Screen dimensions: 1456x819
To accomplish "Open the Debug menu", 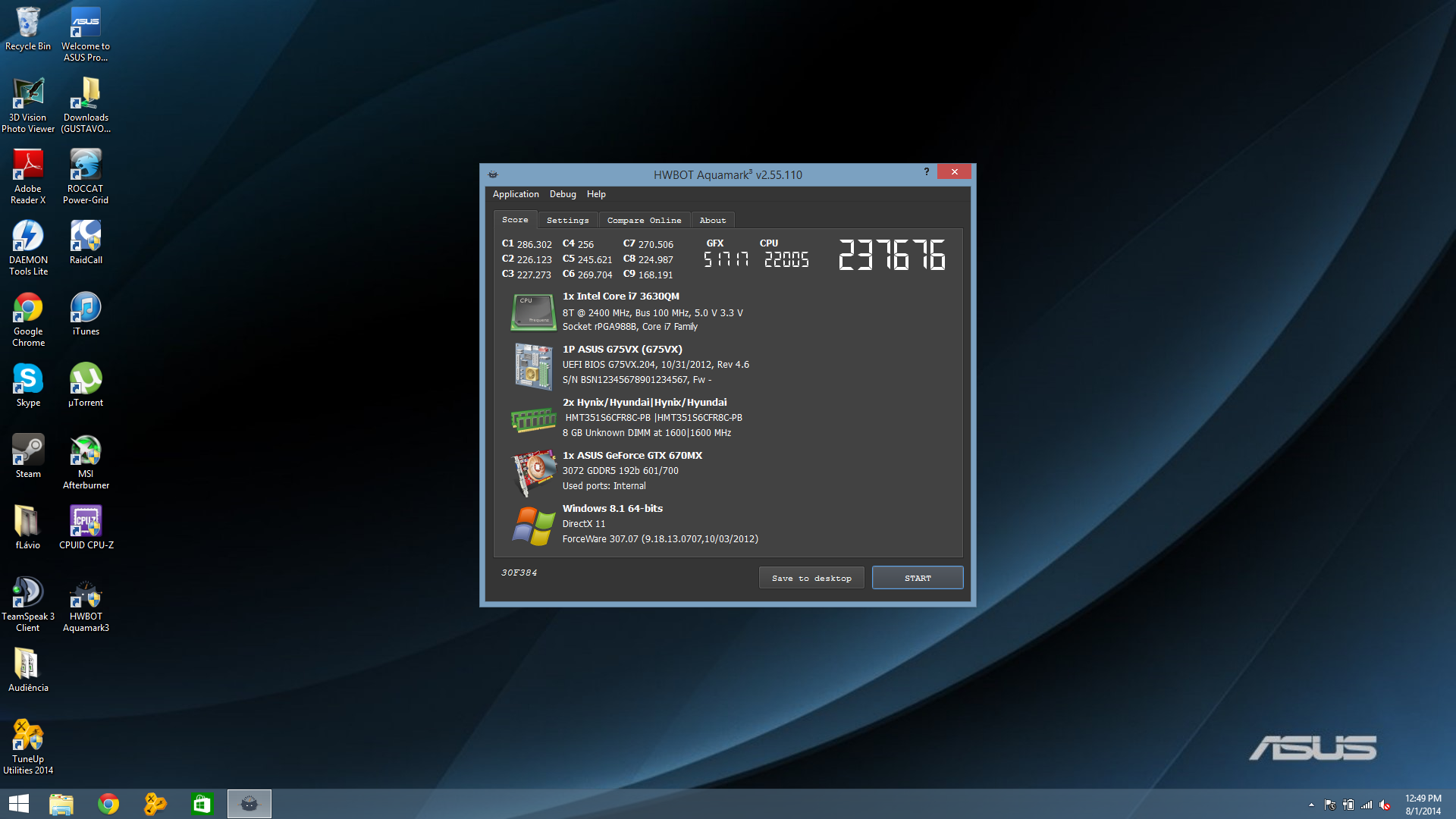I will [563, 194].
